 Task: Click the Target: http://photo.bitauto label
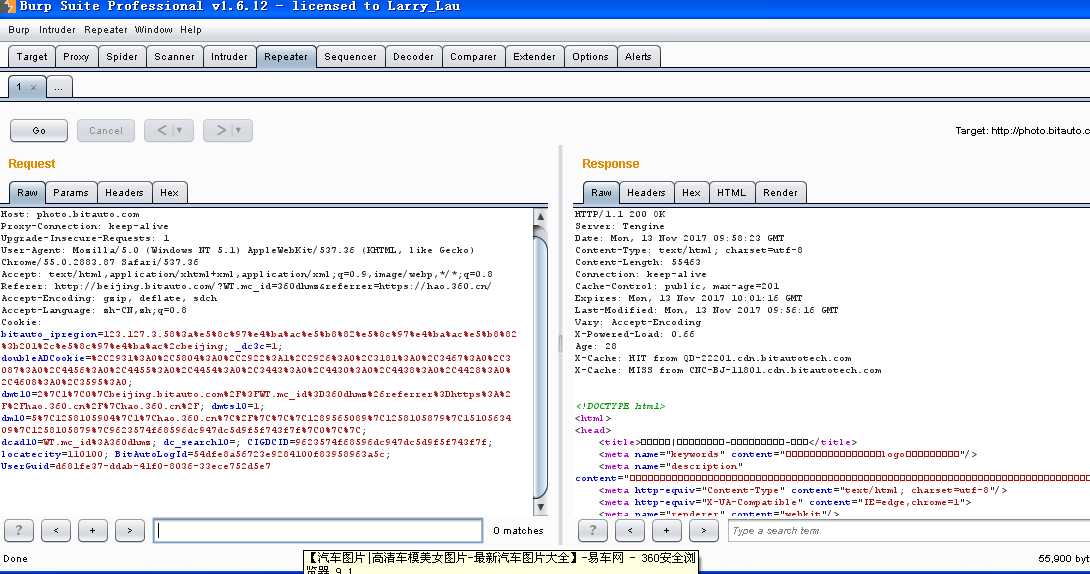point(1022,131)
